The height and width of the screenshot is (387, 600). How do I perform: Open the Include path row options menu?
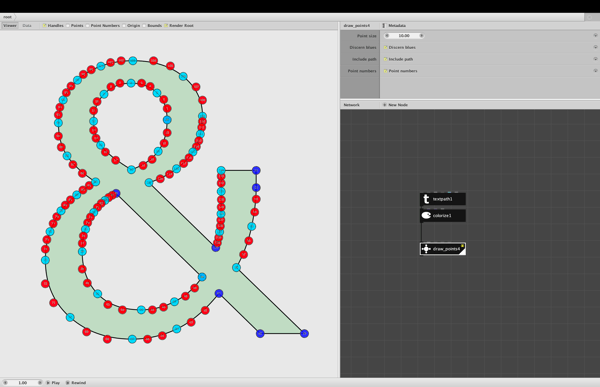click(x=595, y=59)
